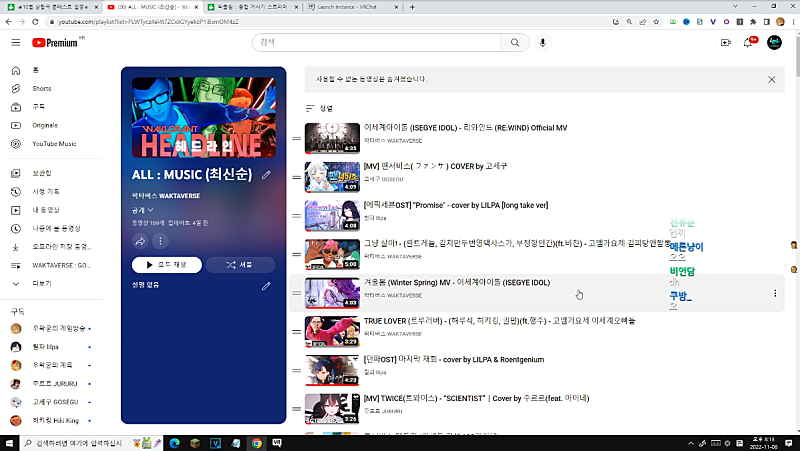Open taskbar clock and date
The image size is (800, 451).
click(763, 443)
